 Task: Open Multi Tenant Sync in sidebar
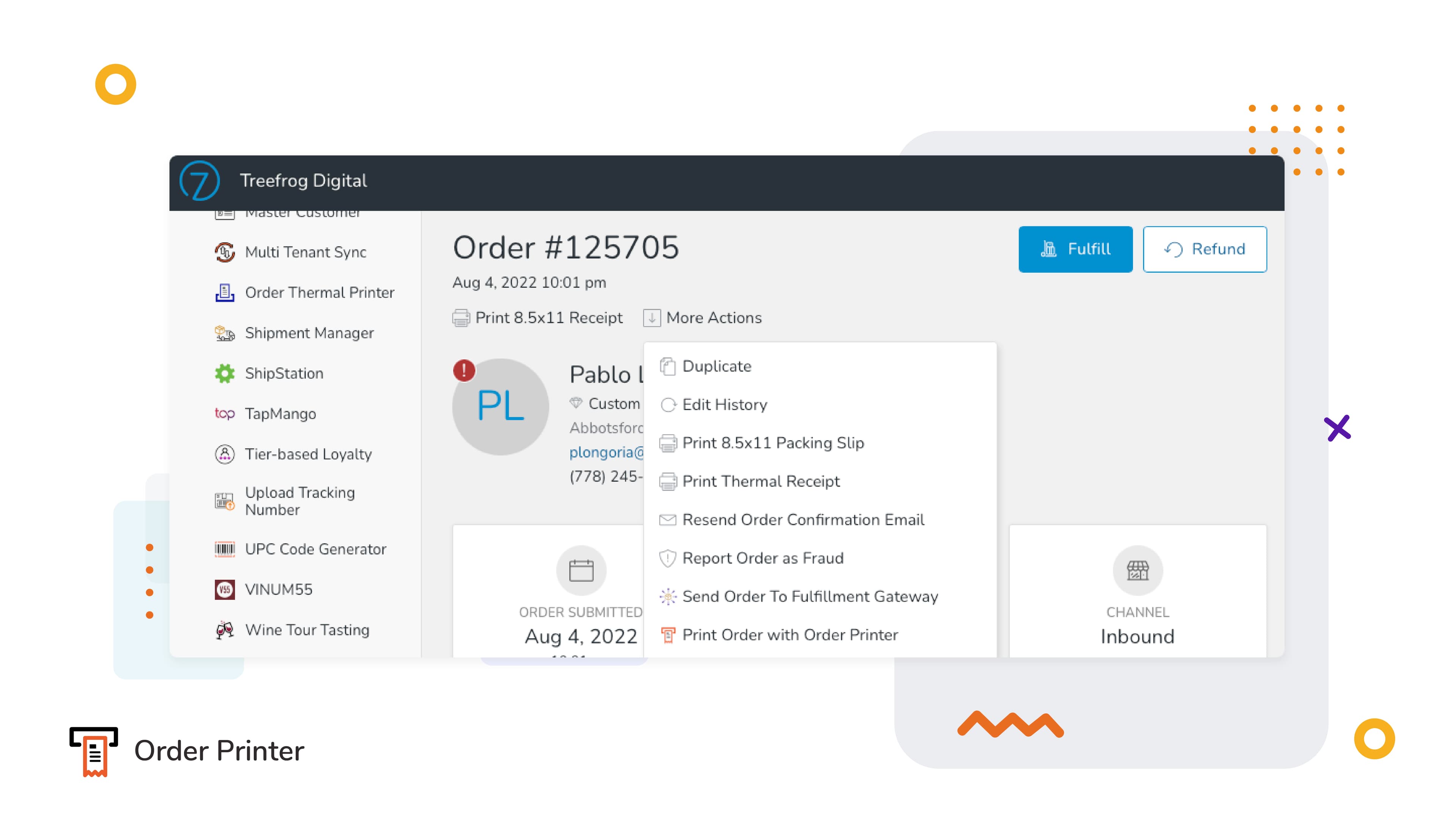305,252
